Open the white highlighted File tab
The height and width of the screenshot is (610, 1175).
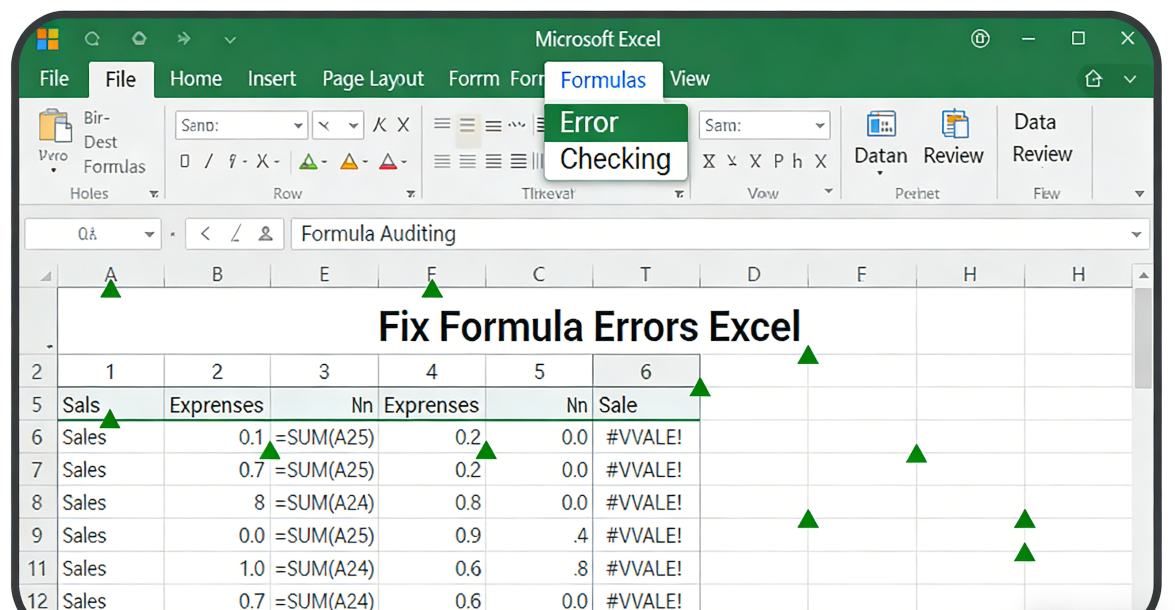click(121, 79)
